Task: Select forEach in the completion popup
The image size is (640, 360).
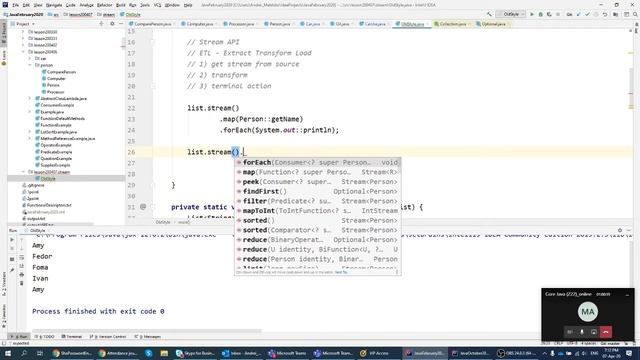Action: [318, 162]
